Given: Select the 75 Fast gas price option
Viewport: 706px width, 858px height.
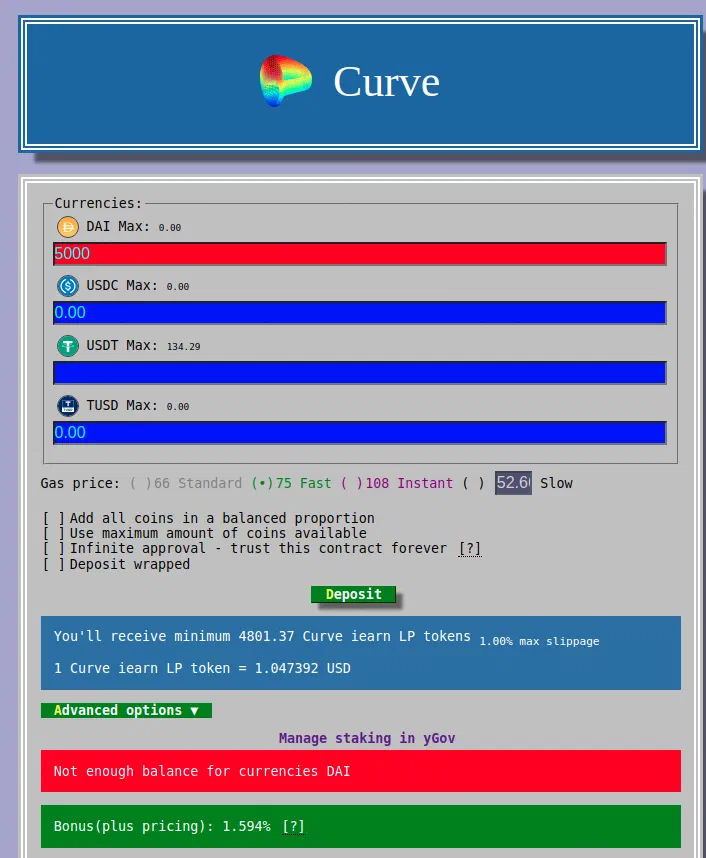Looking at the screenshot, I should 291,483.
